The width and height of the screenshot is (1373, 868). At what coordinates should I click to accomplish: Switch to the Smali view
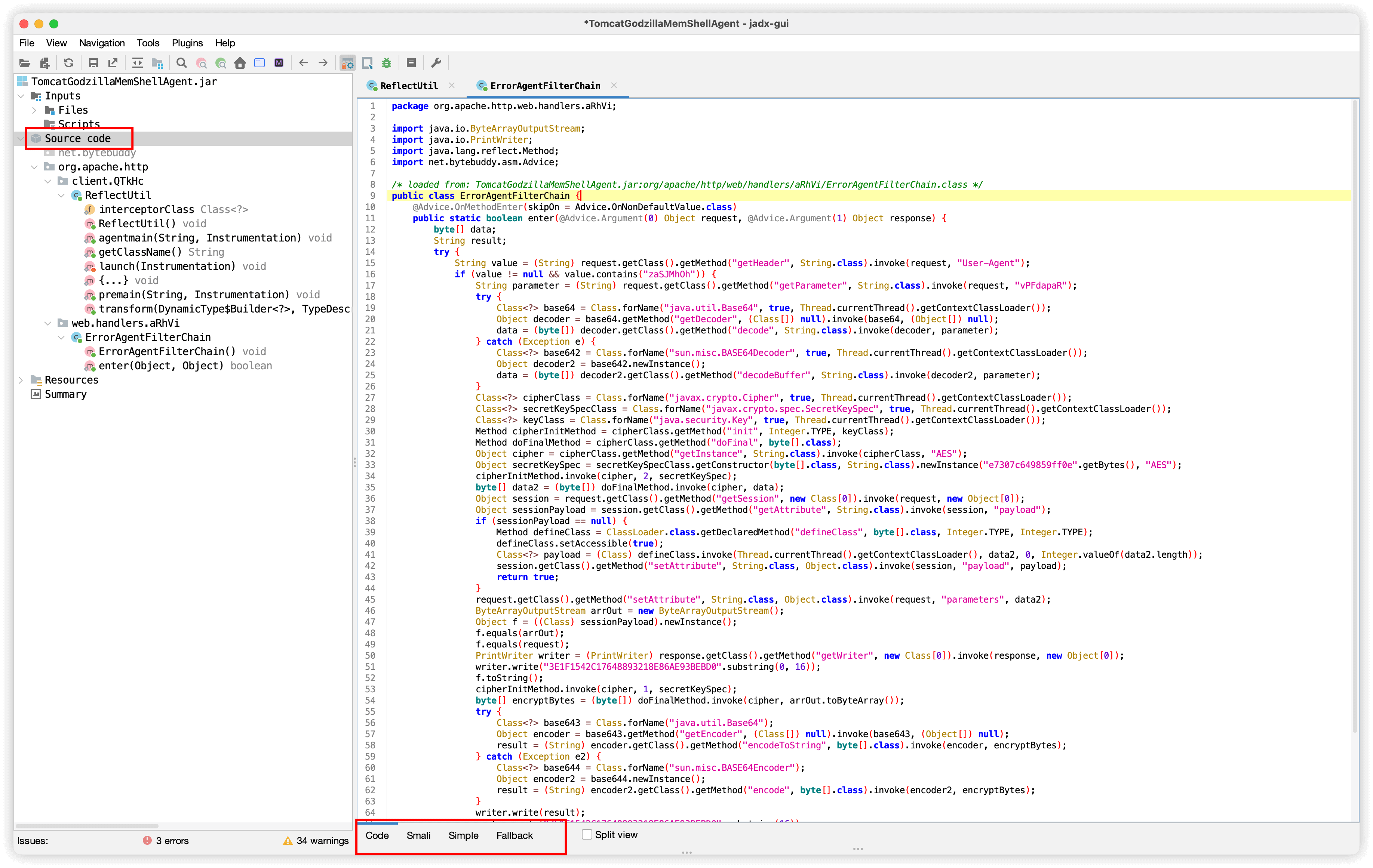[x=418, y=835]
